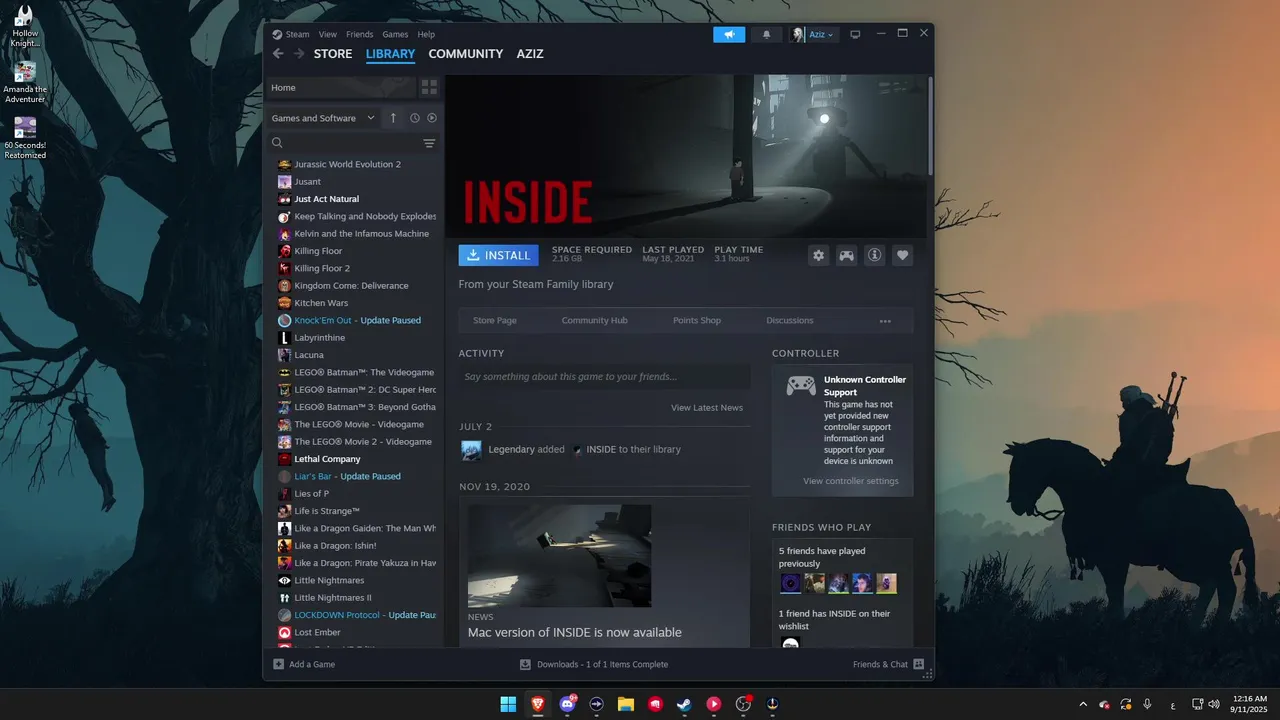The width and height of the screenshot is (1280, 720).
Task: Open 60 Seconds! Reatomized desktop shortcut
Action: (x=25, y=138)
